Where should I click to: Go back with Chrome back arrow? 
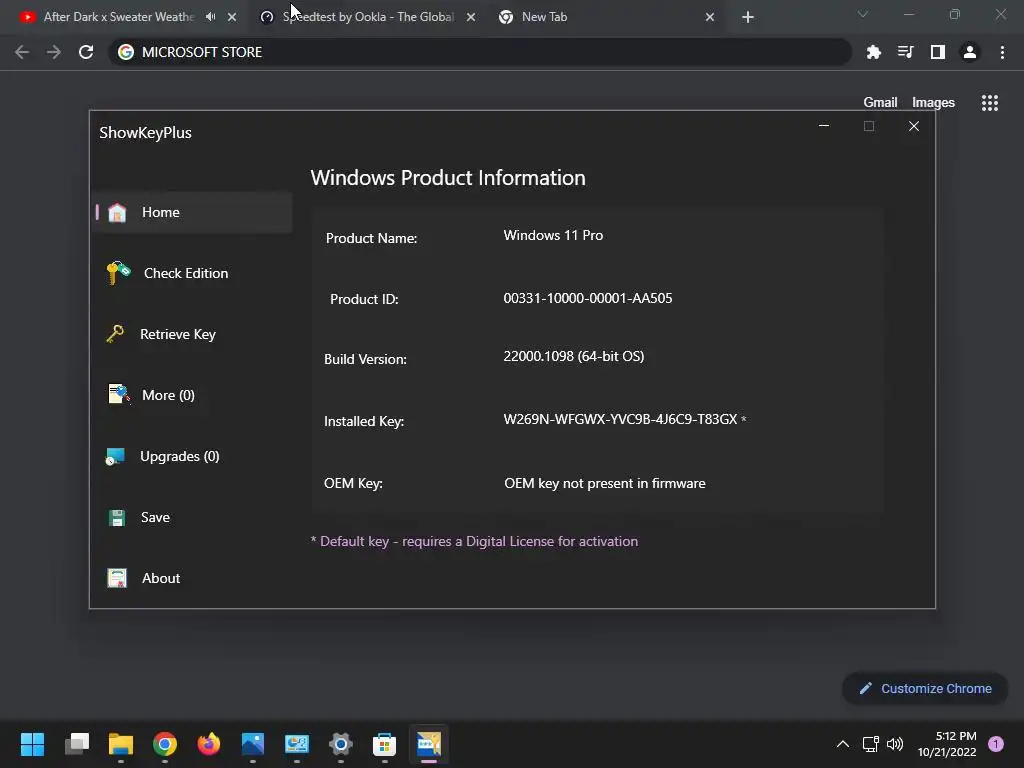[x=22, y=52]
